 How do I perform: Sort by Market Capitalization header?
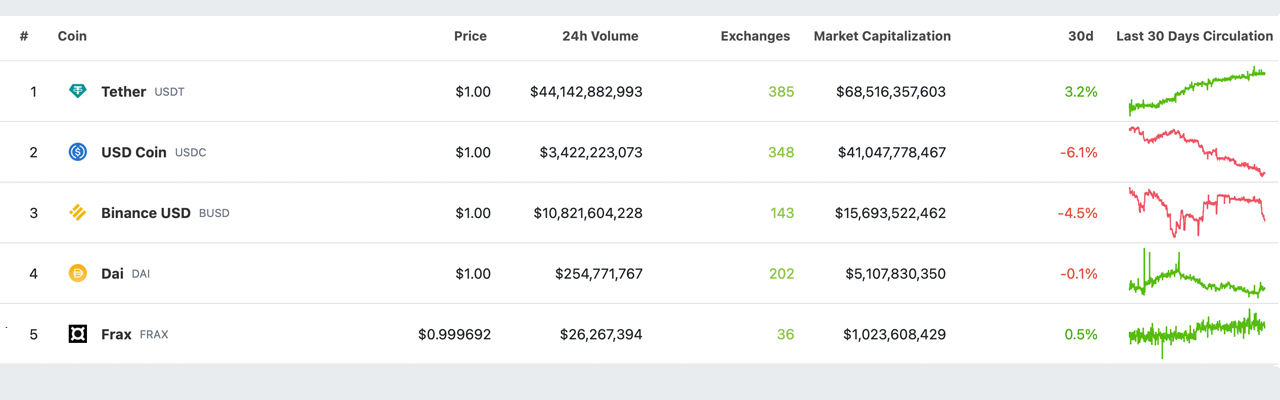coord(882,36)
